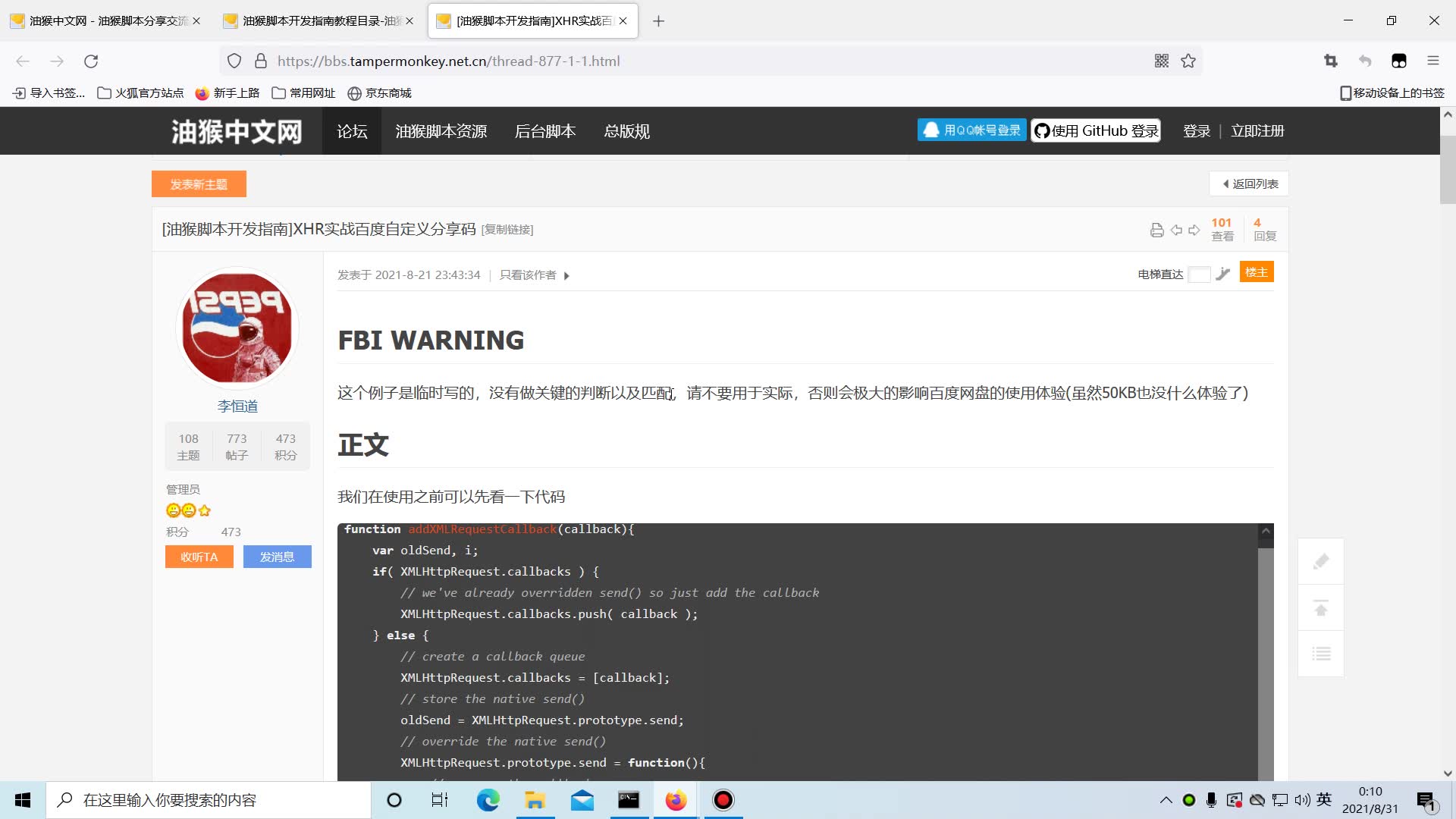The width and height of the screenshot is (1456, 819).
Task: Click the 收听TA button
Action: click(199, 557)
